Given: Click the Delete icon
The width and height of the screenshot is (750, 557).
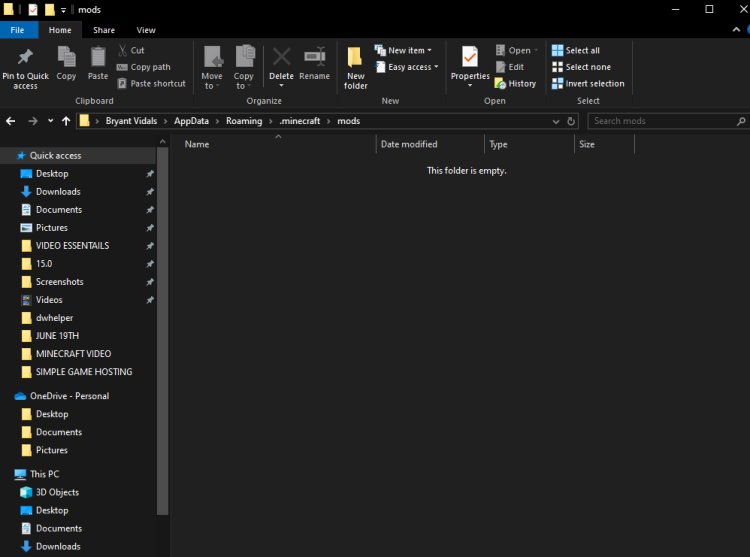Looking at the screenshot, I should [x=281, y=57].
